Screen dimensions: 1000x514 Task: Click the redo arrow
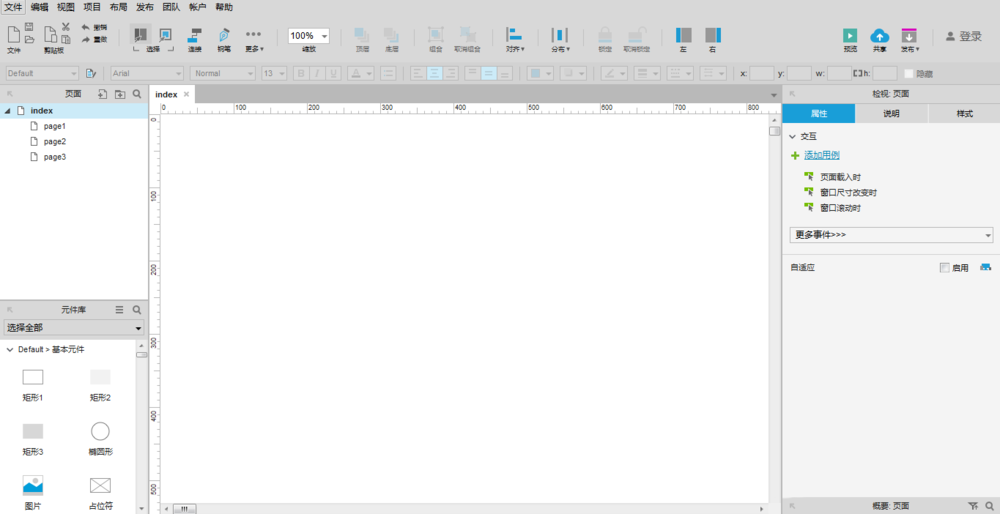click(85, 40)
